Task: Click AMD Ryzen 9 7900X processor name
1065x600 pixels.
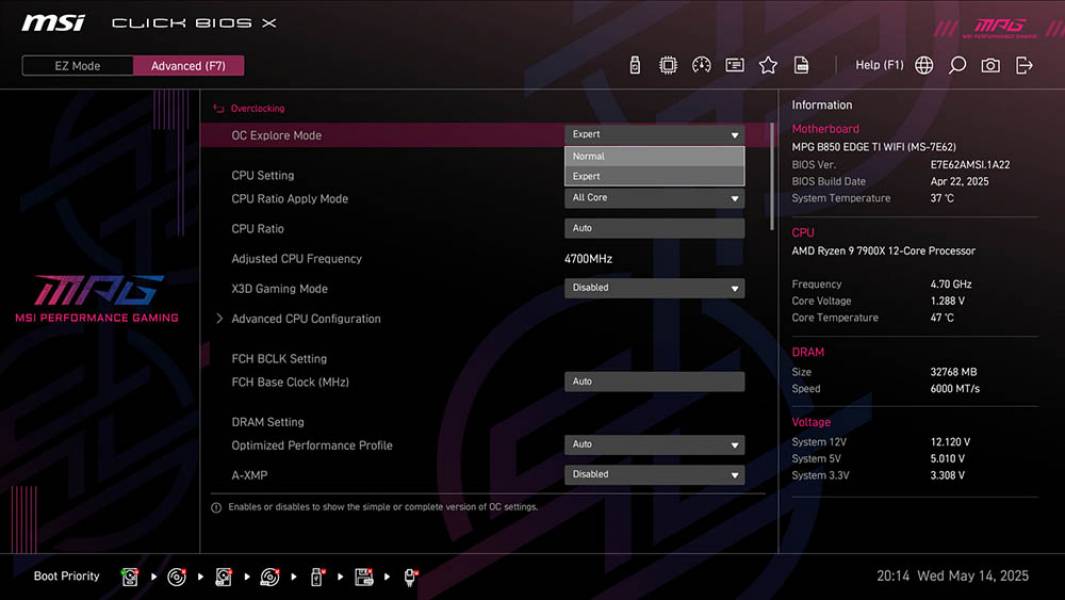Action: click(883, 251)
